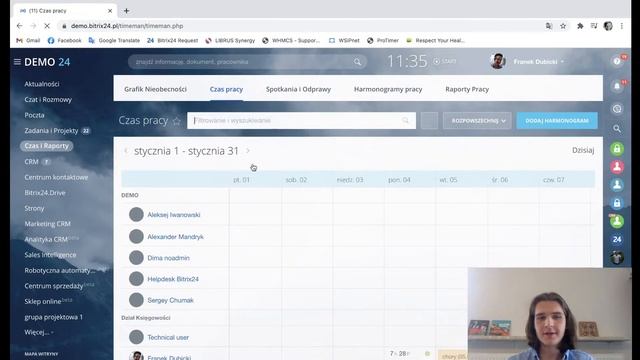Open the browser extensions puzzle icon

click(580, 26)
